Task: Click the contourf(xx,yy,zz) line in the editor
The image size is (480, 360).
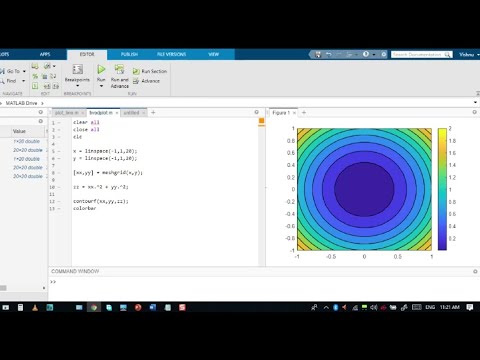Action: pos(101,201)
